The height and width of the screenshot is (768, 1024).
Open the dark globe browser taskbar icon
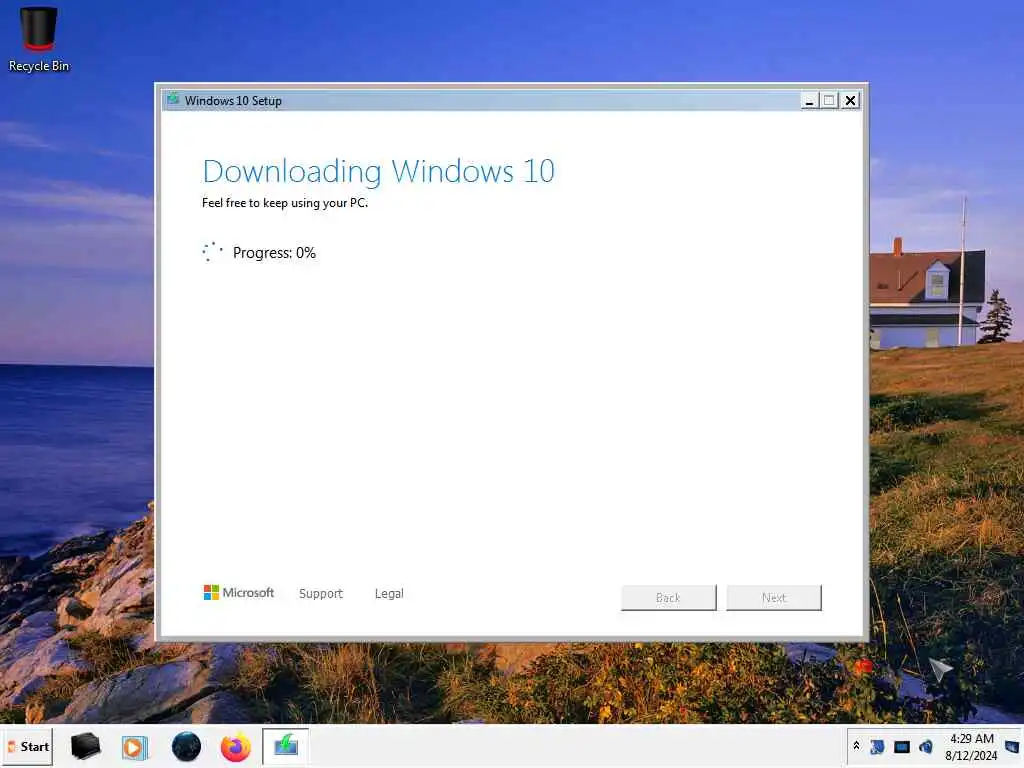186,746
